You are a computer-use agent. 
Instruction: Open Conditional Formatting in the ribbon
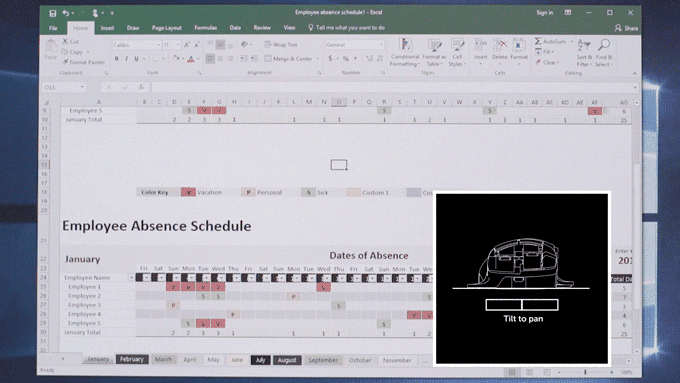click(405, 52)
